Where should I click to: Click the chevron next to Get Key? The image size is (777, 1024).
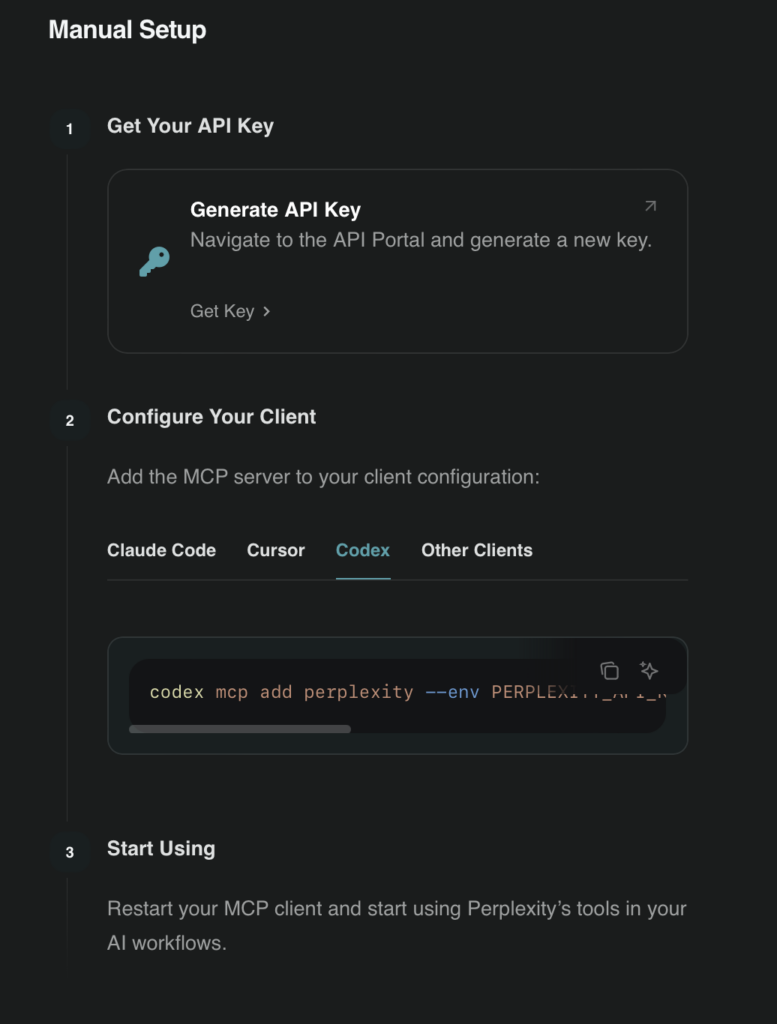[267, 311]
